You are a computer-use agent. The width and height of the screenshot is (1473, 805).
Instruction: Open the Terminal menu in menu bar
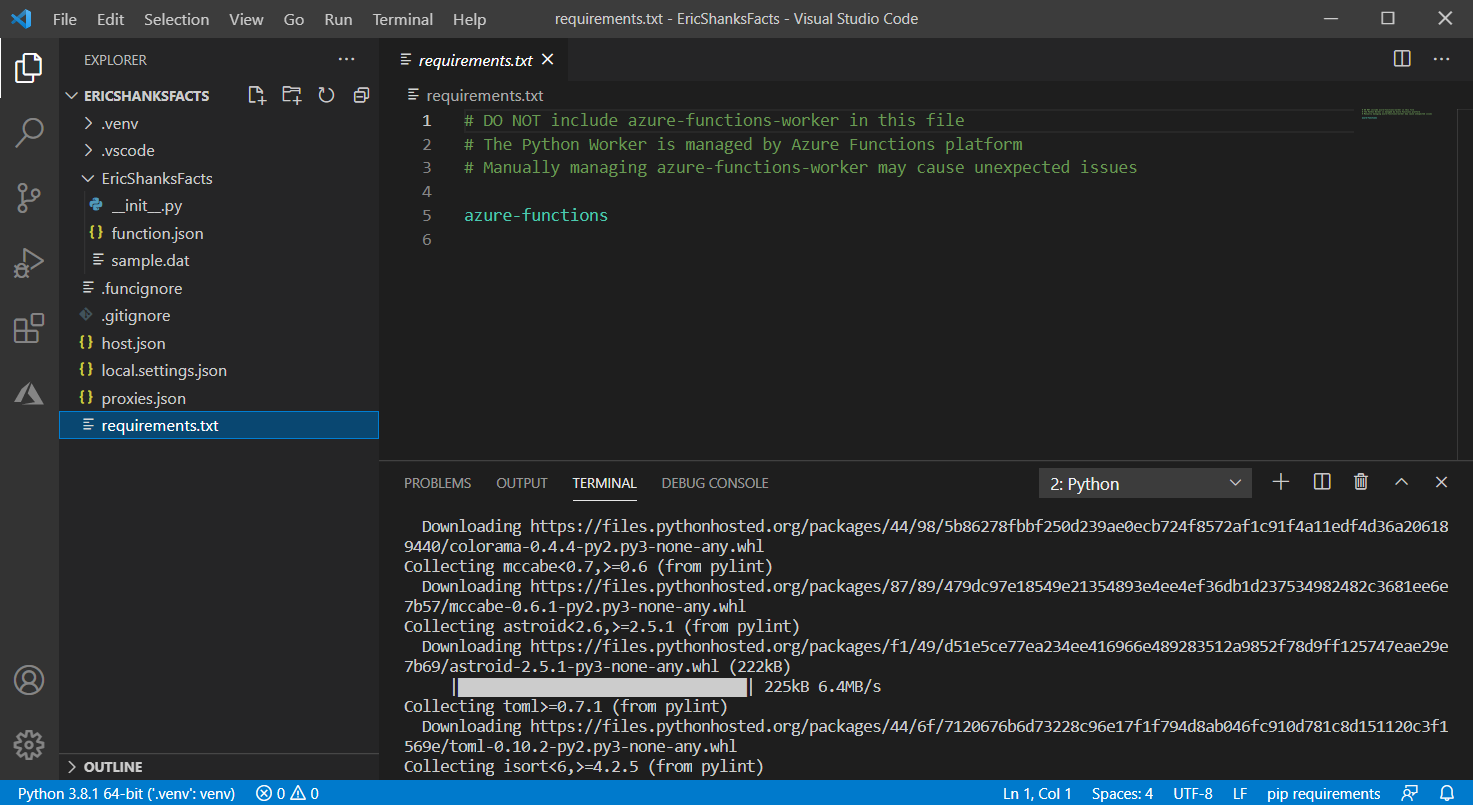[402, 19]
